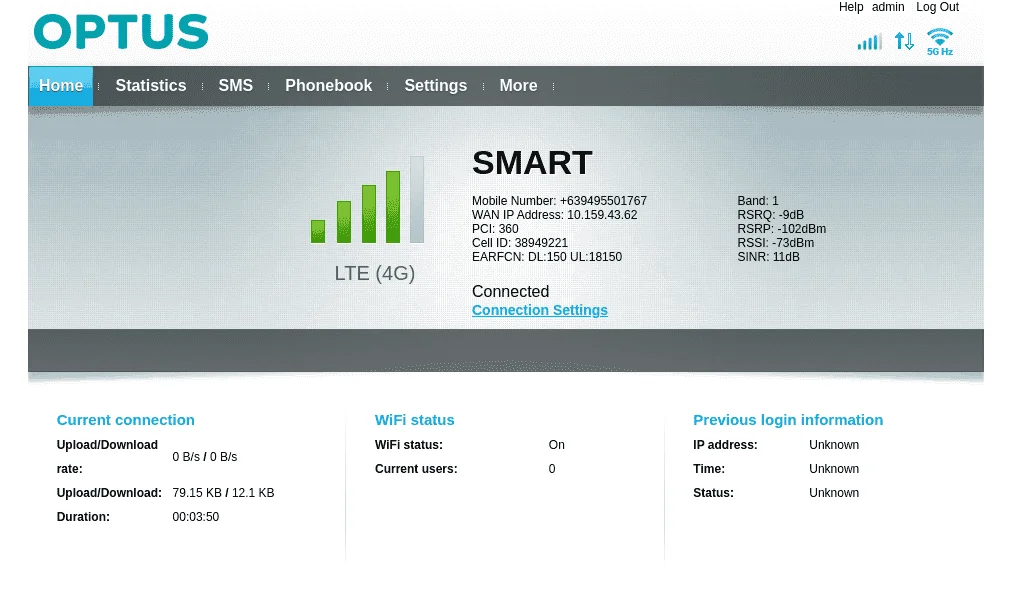The height and width of the screenshot is (602, 1022).
Task: Click the EARFCN: DL:150 UL:18150 line
Action: [x=547, y=257]
